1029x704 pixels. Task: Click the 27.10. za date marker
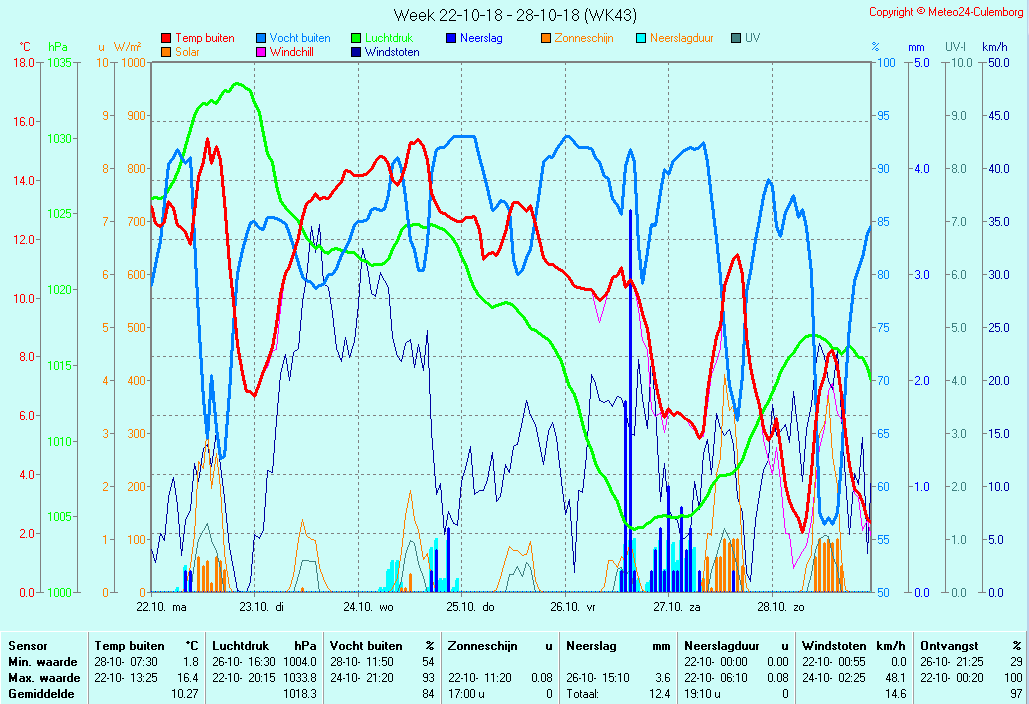677,606
